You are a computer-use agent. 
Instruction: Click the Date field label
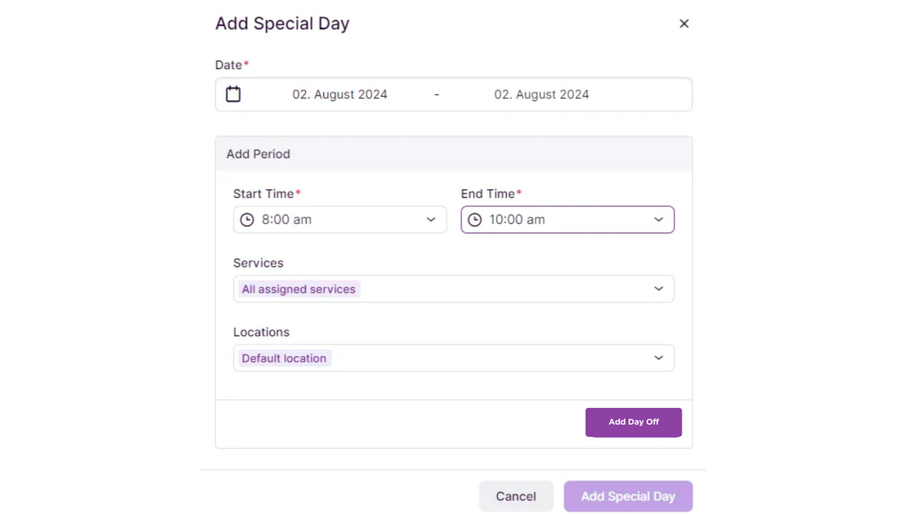click(x=229, y=65)
